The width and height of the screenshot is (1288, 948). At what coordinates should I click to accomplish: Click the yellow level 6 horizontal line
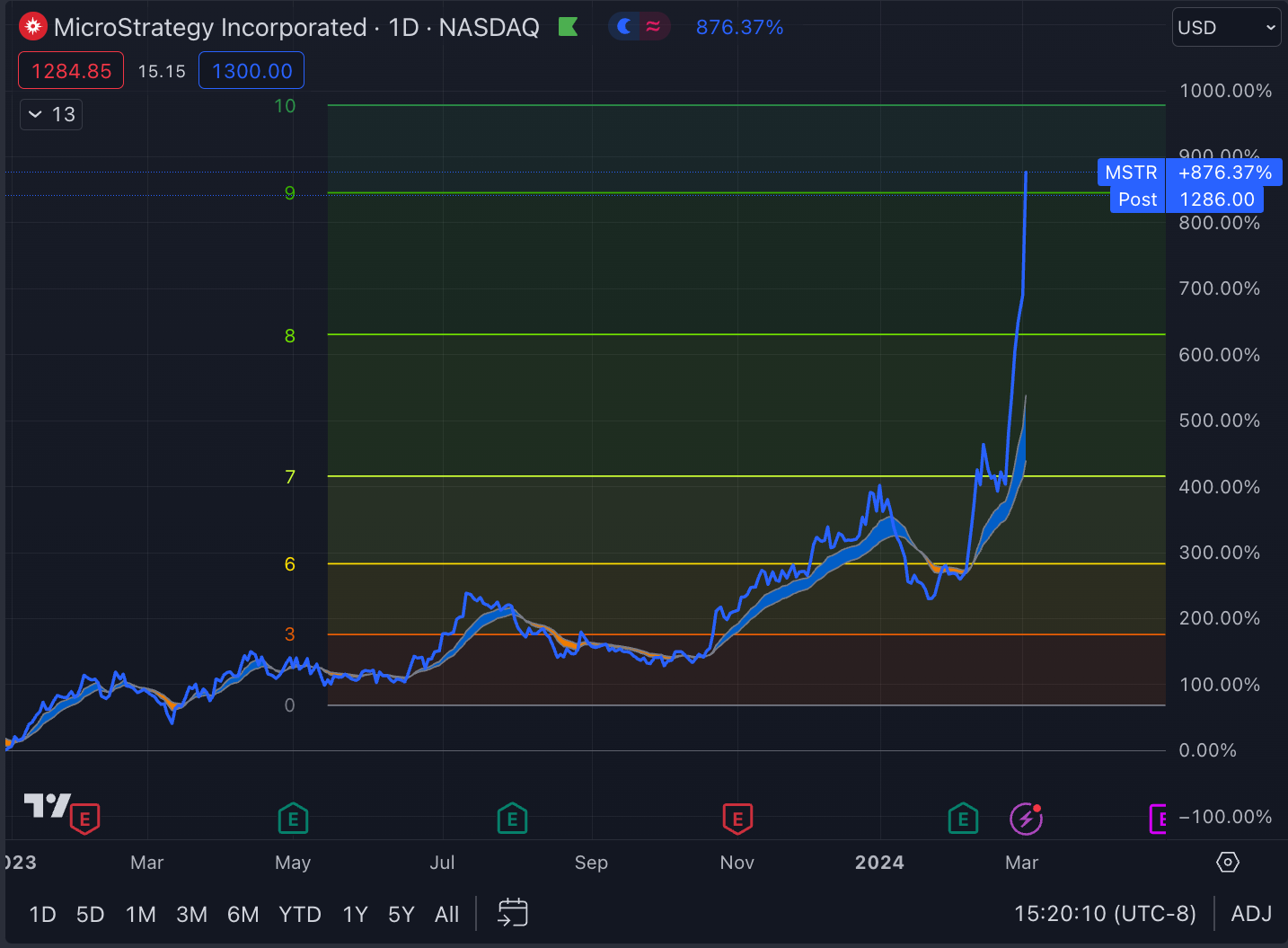tap(629, 564)
